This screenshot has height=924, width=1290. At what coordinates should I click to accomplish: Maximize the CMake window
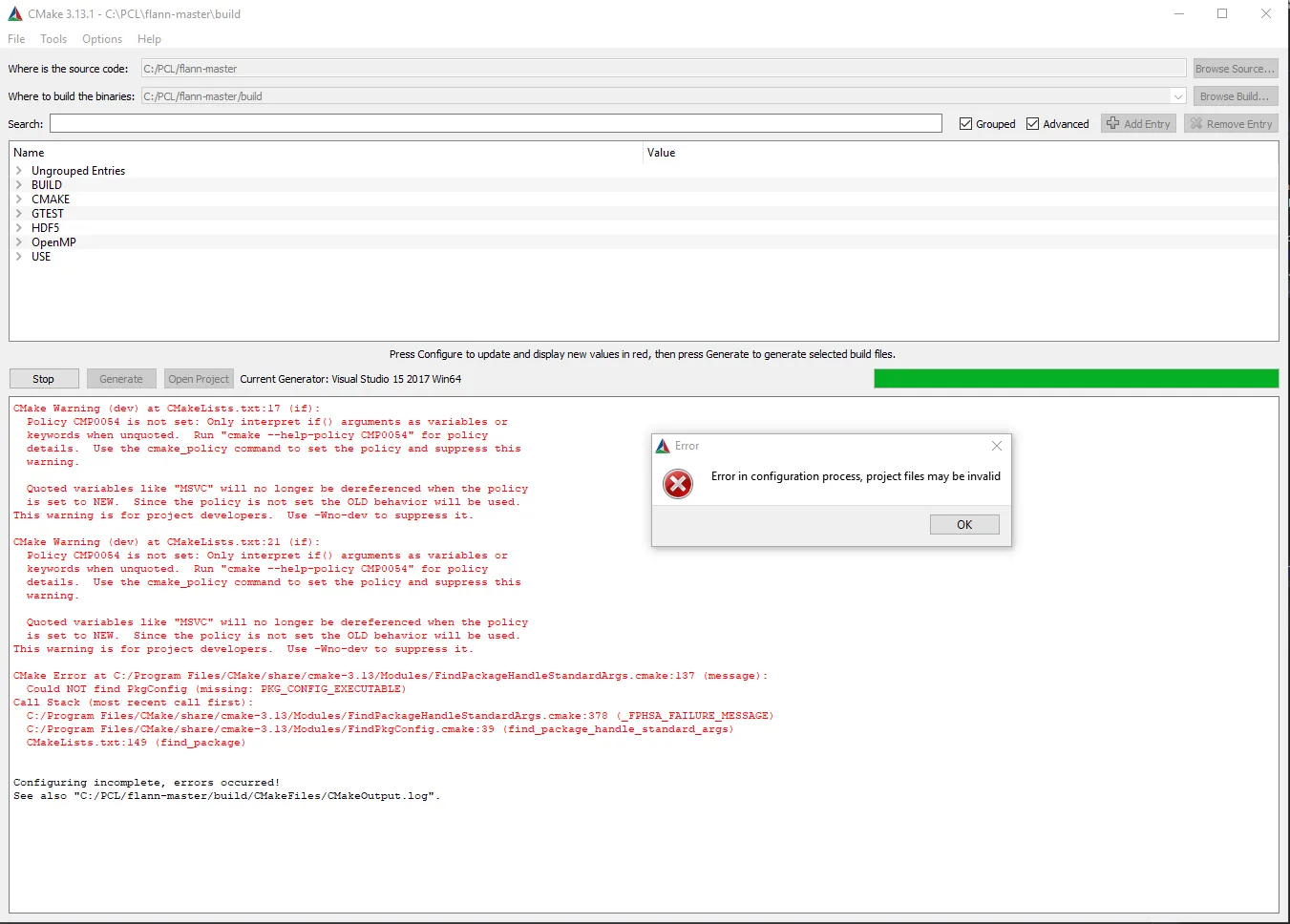click(x=1222, y=14)
